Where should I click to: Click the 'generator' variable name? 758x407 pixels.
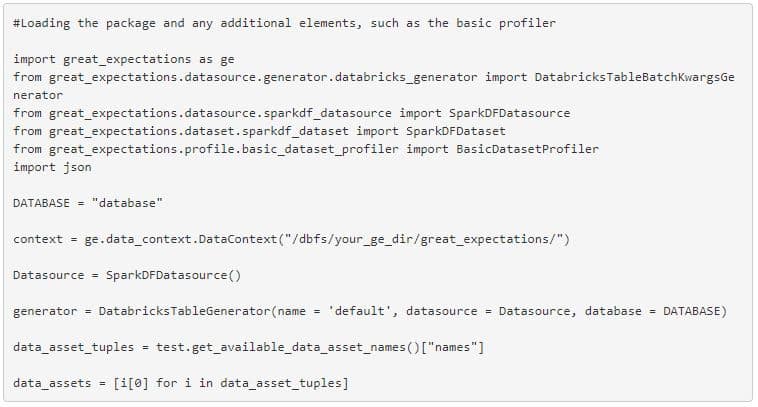(x=45, y=311)
